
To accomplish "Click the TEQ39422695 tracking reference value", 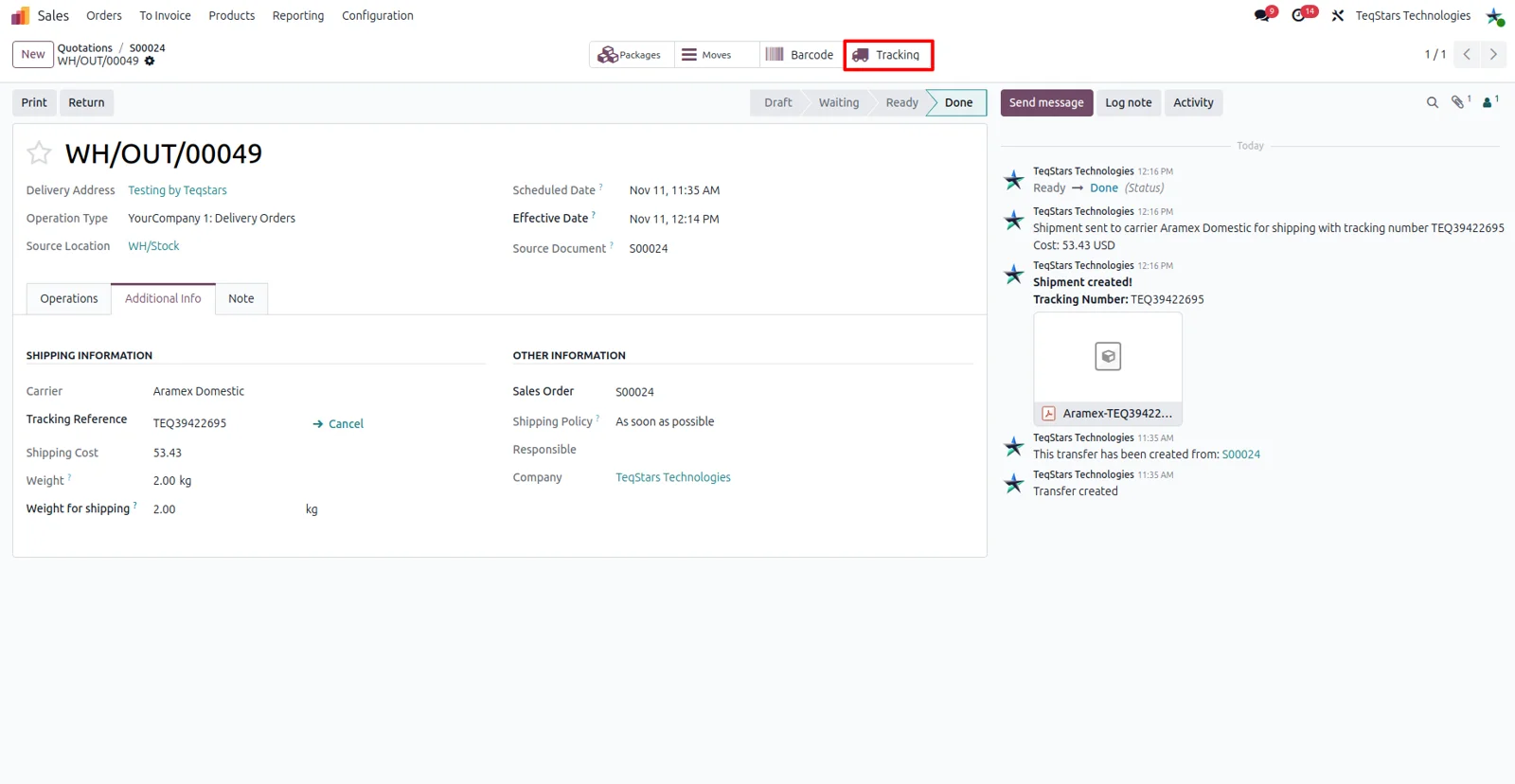I will point(189,423).
